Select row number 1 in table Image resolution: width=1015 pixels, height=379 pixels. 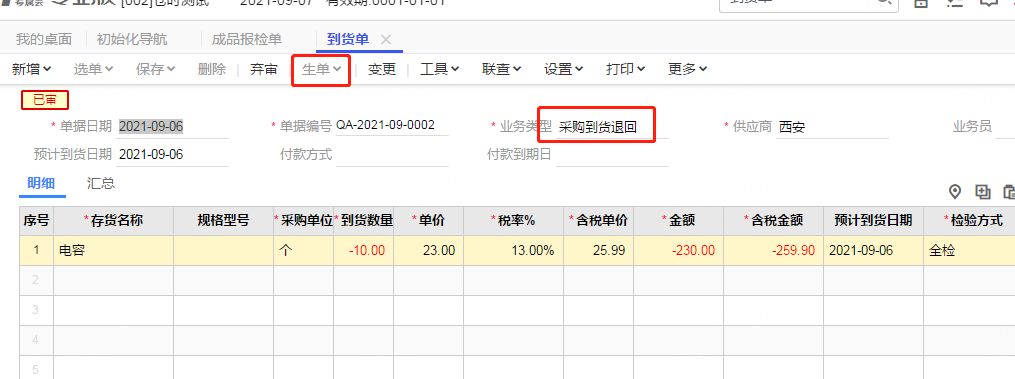pos(36,250)
